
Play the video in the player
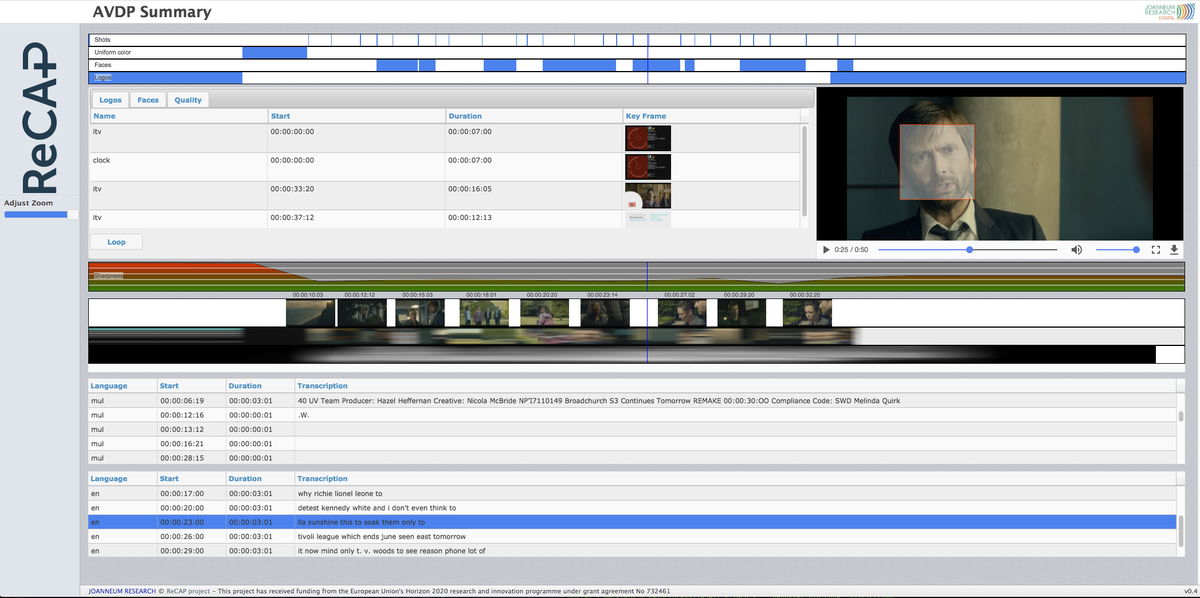(x=826, y=249)
